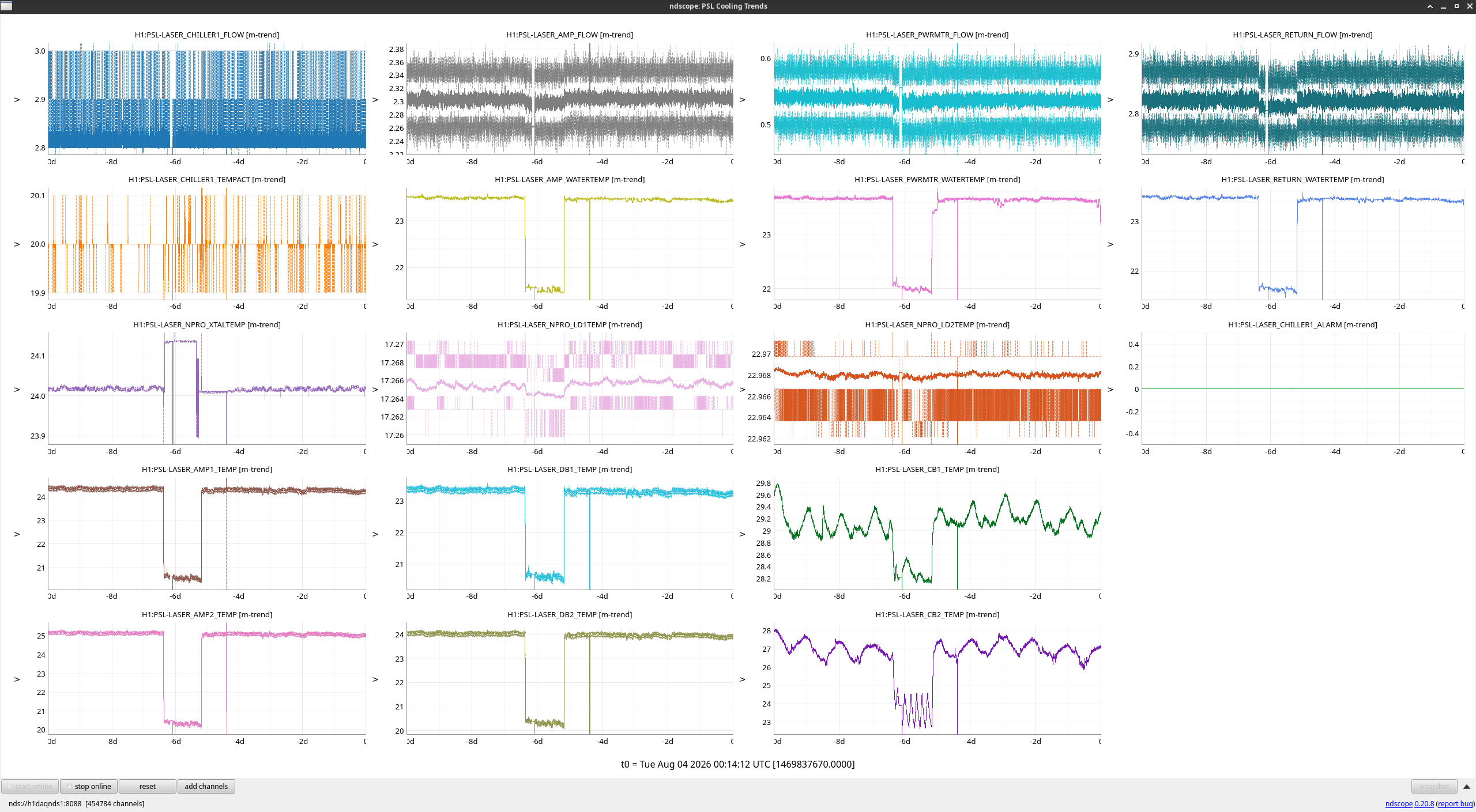Open the add channels dialog
The width and height of the screenshot is (1476, 812).
[206, 786]
